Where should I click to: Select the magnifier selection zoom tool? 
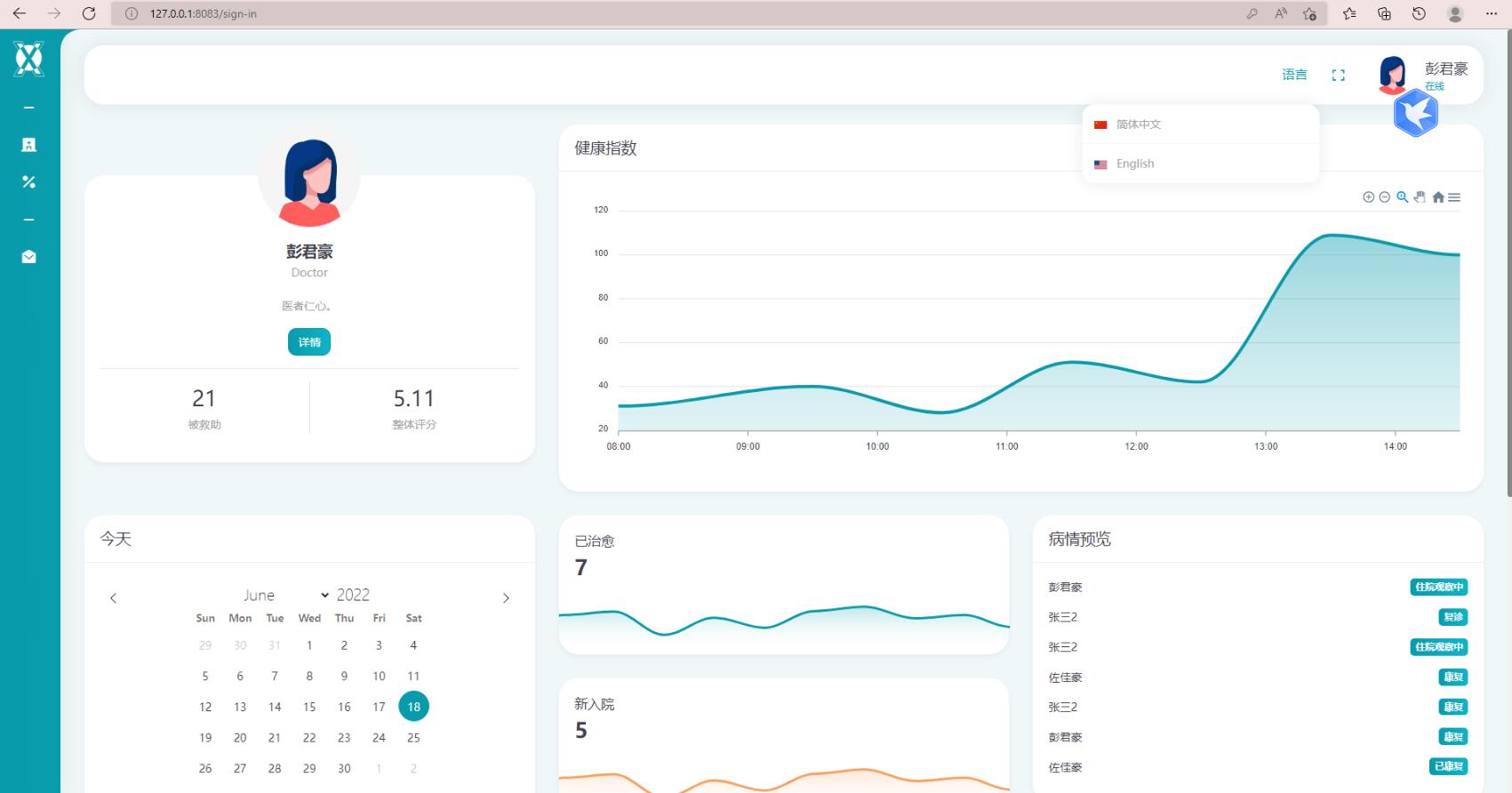tap(1403, 197)
